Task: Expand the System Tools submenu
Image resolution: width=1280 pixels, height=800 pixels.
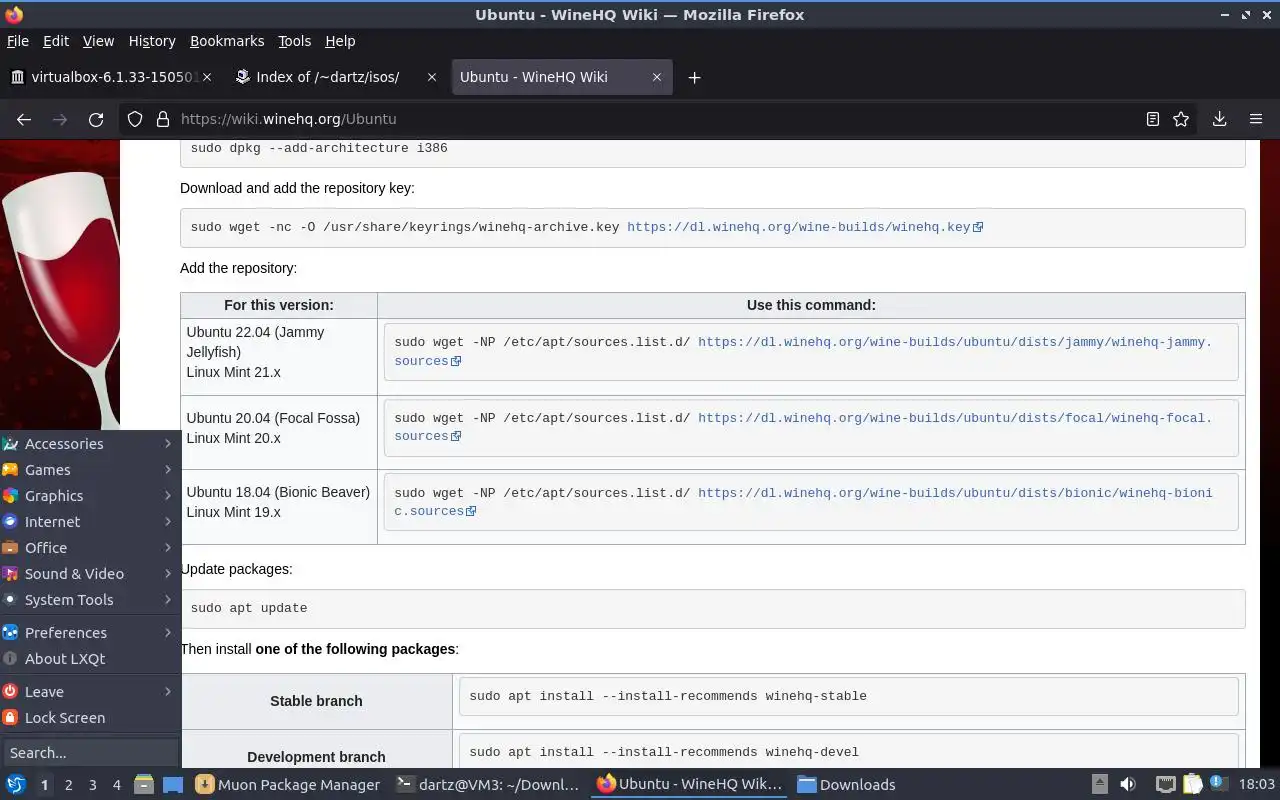Action: 89,599
